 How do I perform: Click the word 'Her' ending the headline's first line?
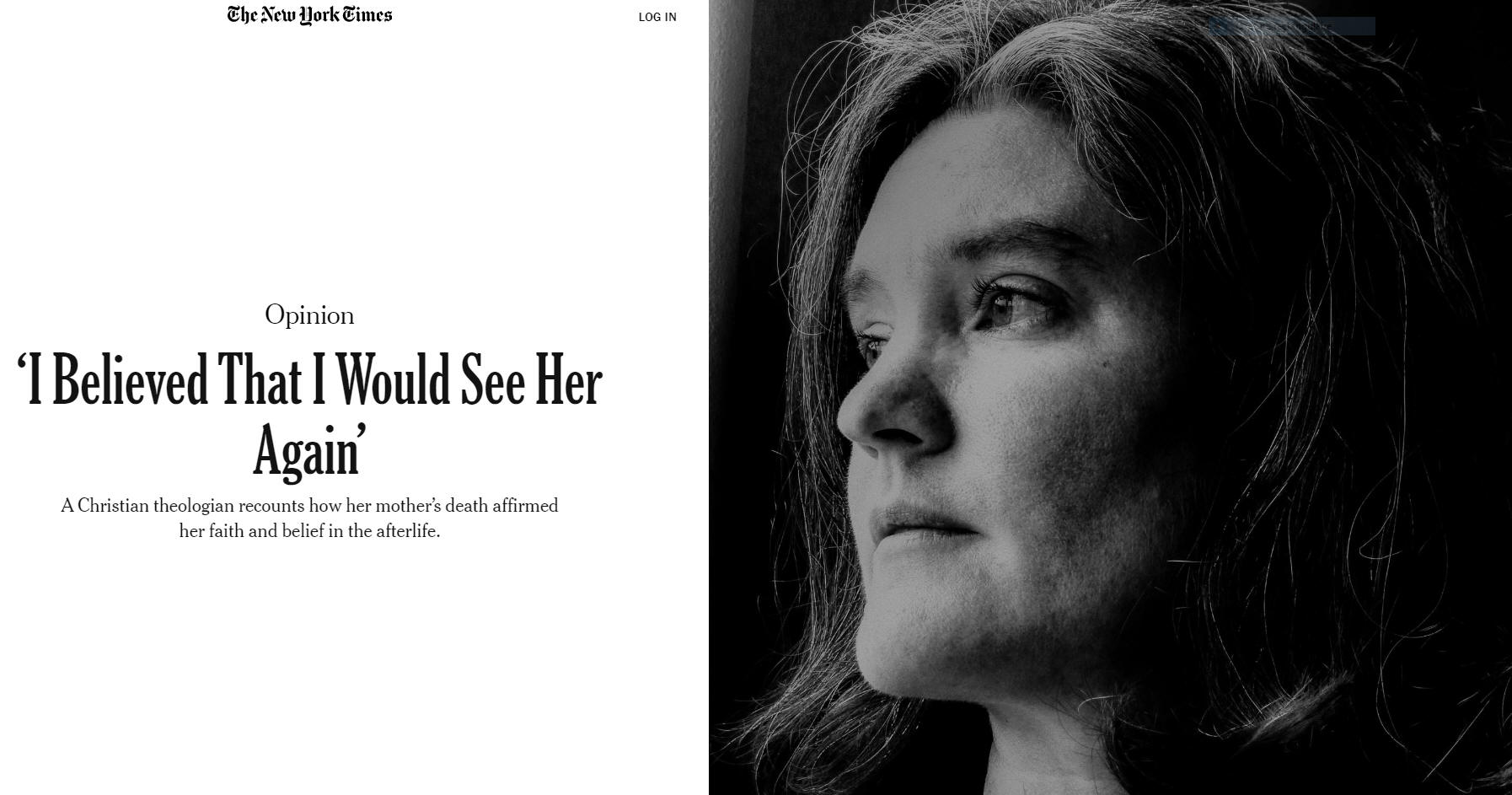(568, 381)
